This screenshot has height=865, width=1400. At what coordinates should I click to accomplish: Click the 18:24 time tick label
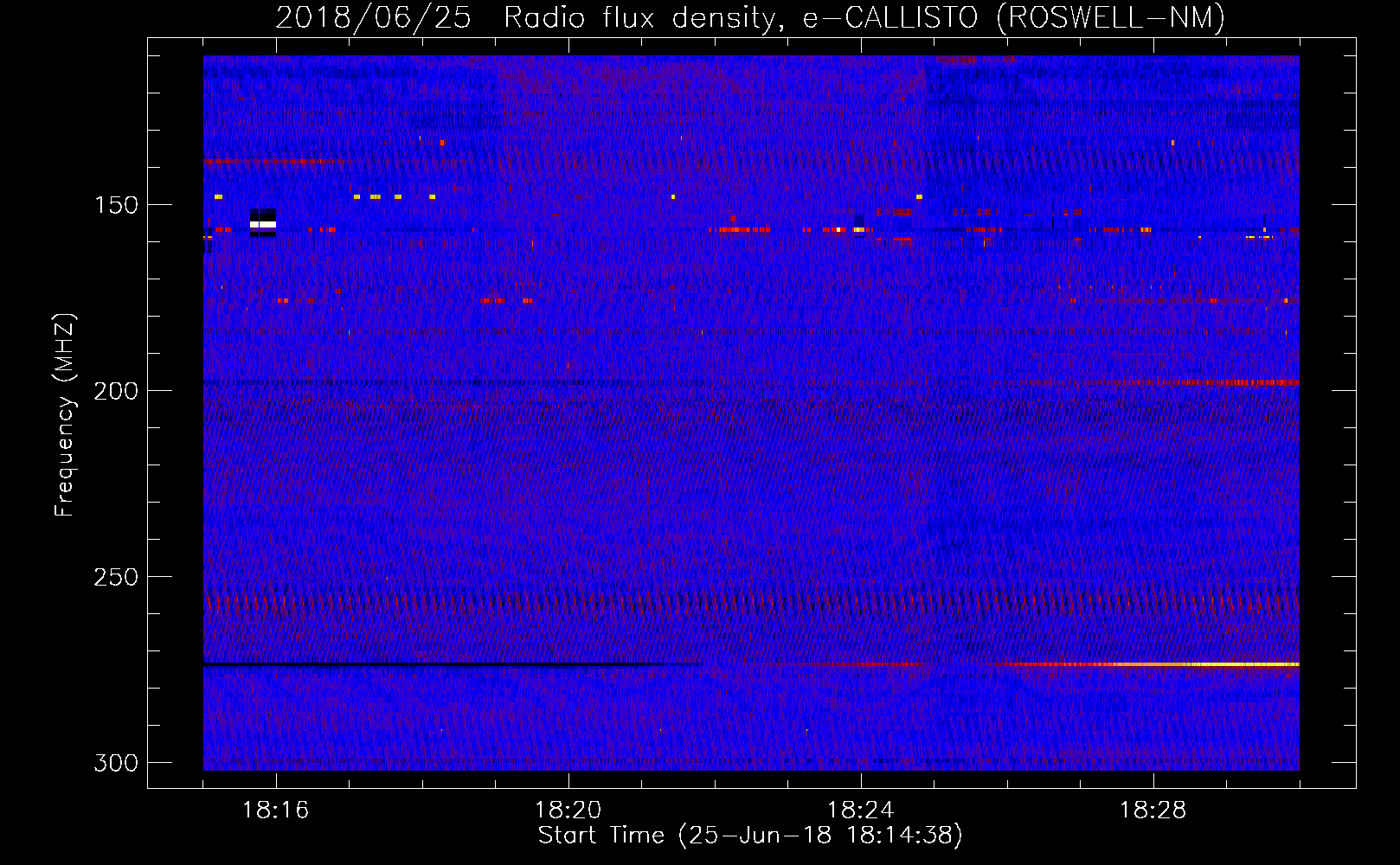[x=860, y=811]
